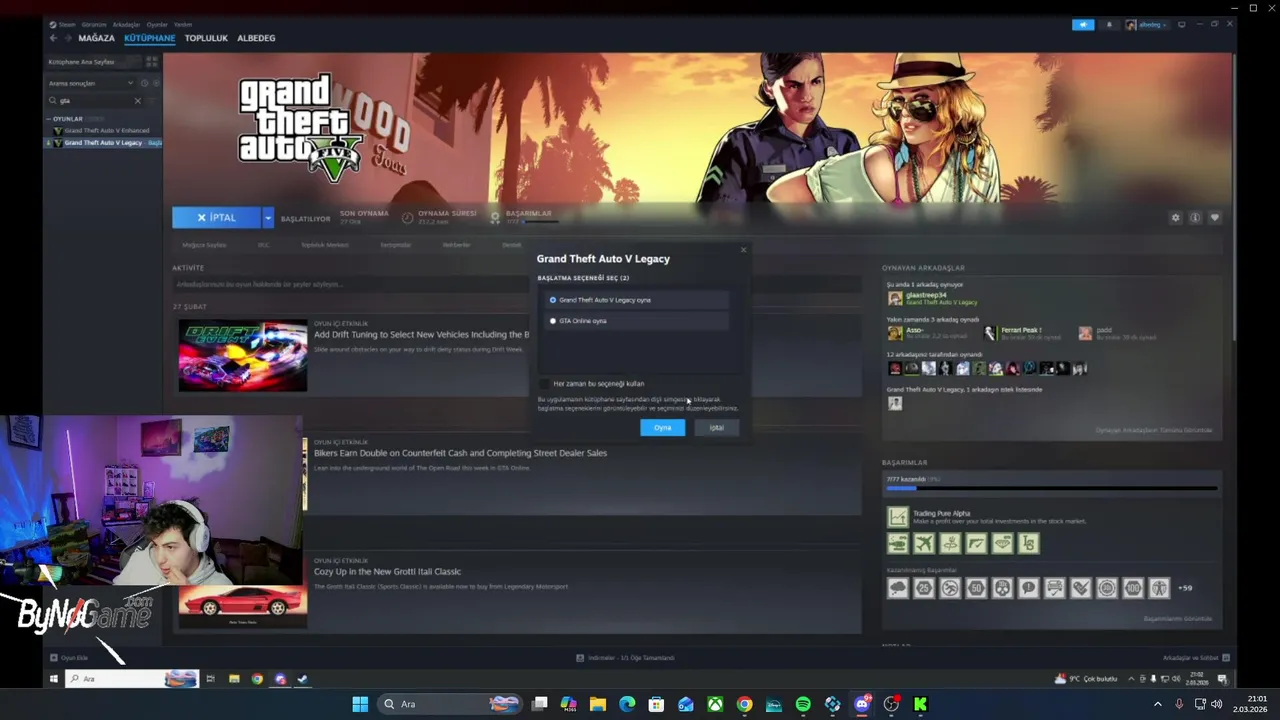The image size is (1280, 720).
Task: Open Windows Start button on taskbar
Action: pyautogui.click(x=360, y=704)
